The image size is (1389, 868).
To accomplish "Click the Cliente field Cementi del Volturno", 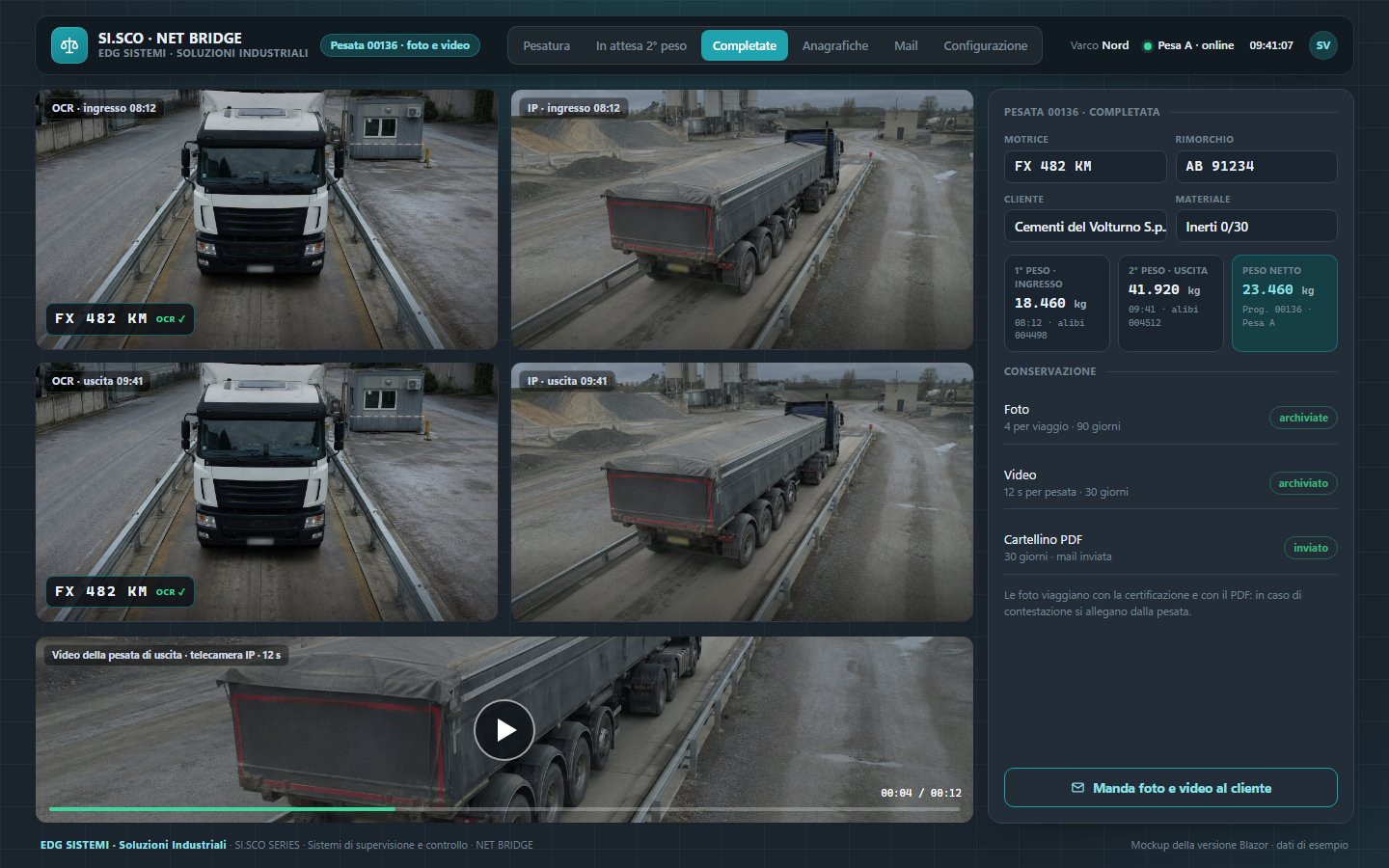I will [1084, 227].
